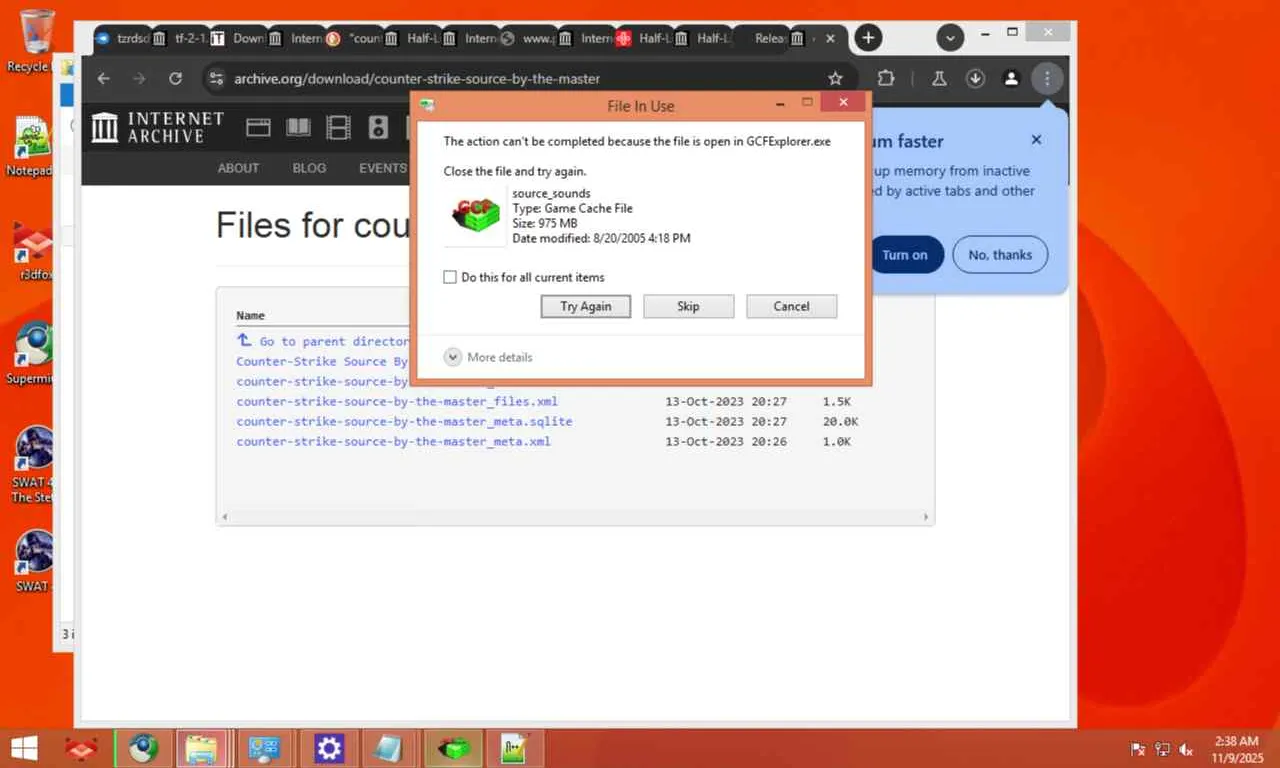Image resolution: width=1280 pixels, height=768 pixels.
Task: Bookmark this page with the star icon
Action: [835, 78]
